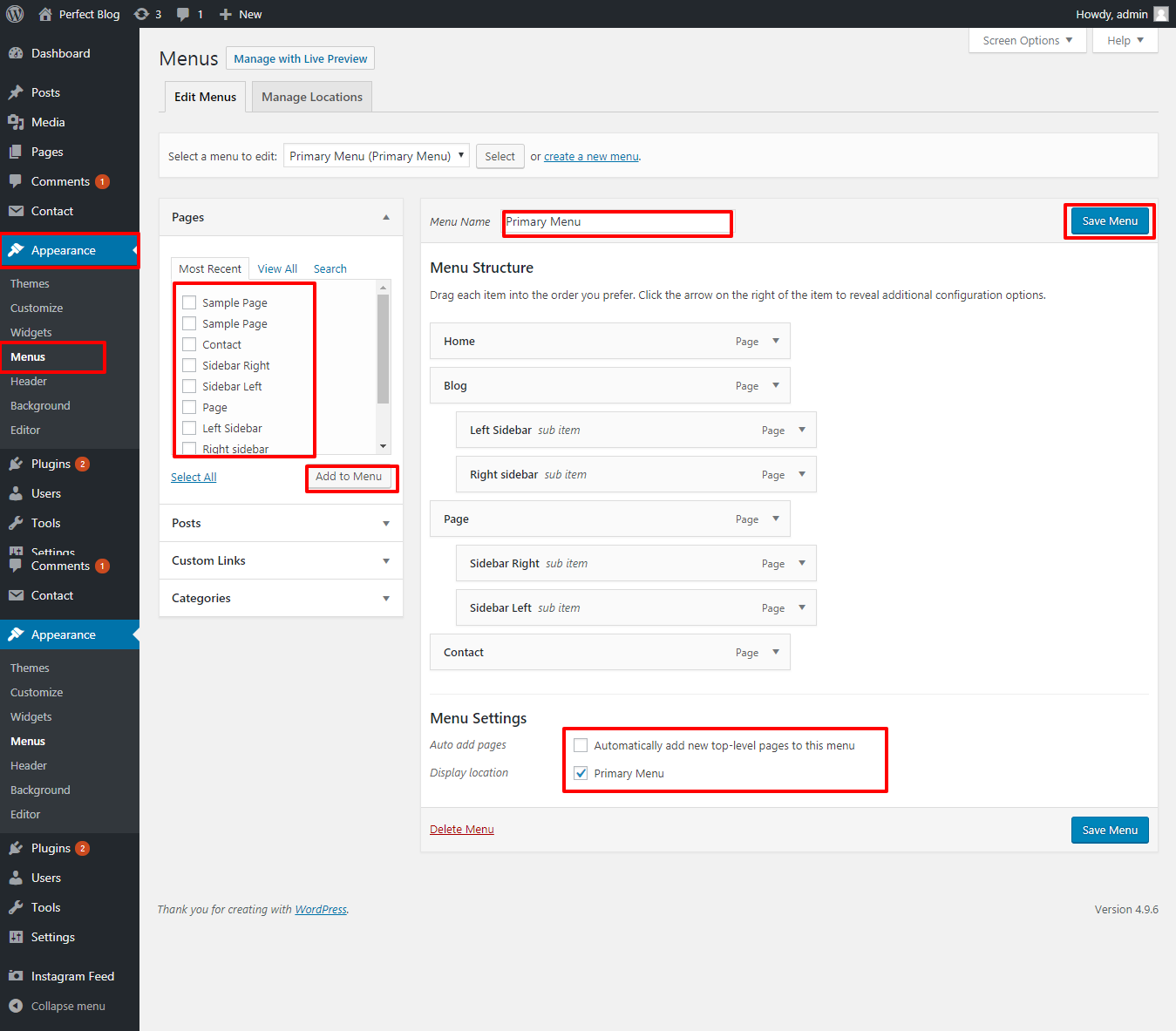Open the View All pages tab
The image size is (1176, 1031).
pos(277,268)
